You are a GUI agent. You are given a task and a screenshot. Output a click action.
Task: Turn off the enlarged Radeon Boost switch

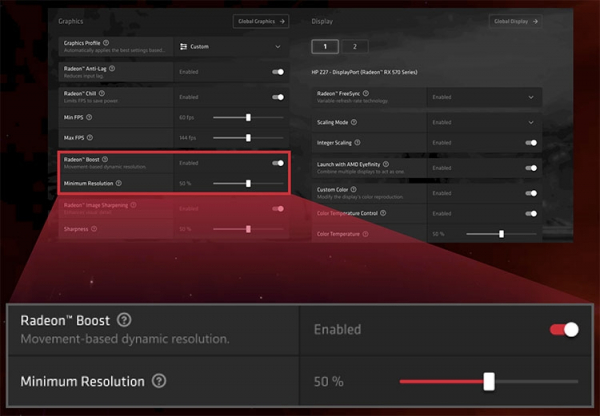[x=564, y=330]
